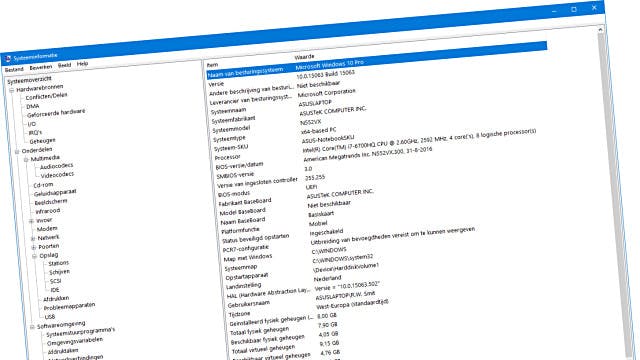The image size is (640, 360).
Task: Click the Systeem-SKU value ASUS-NotebookSKU
Action: click(x=328, y=139)
